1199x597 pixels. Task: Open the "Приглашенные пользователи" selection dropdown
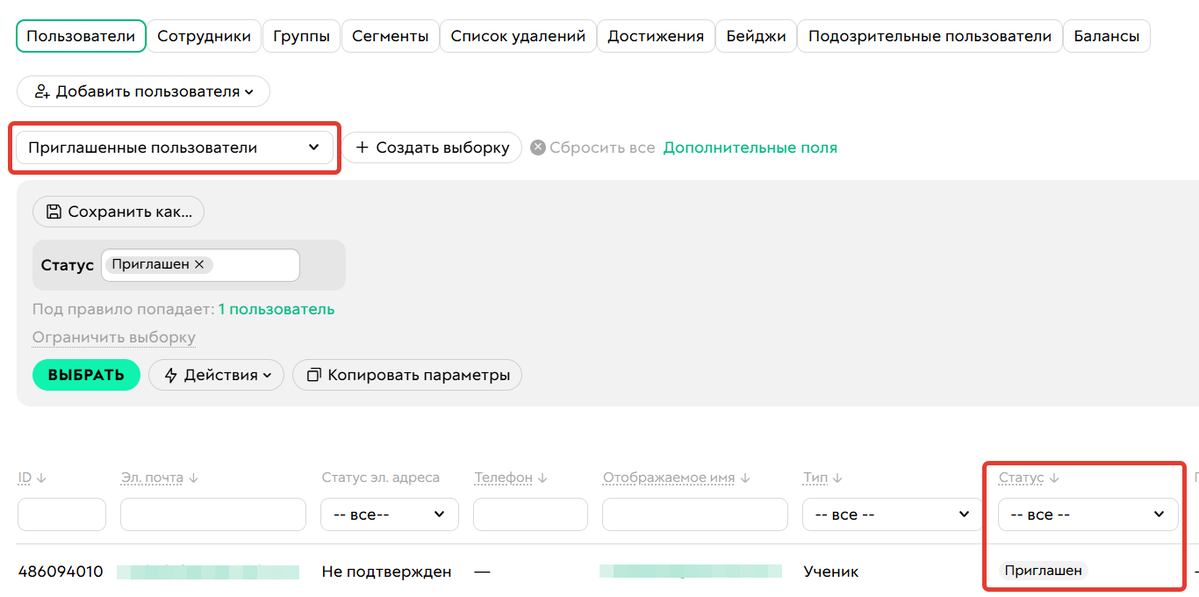click(x=175, y=147)
